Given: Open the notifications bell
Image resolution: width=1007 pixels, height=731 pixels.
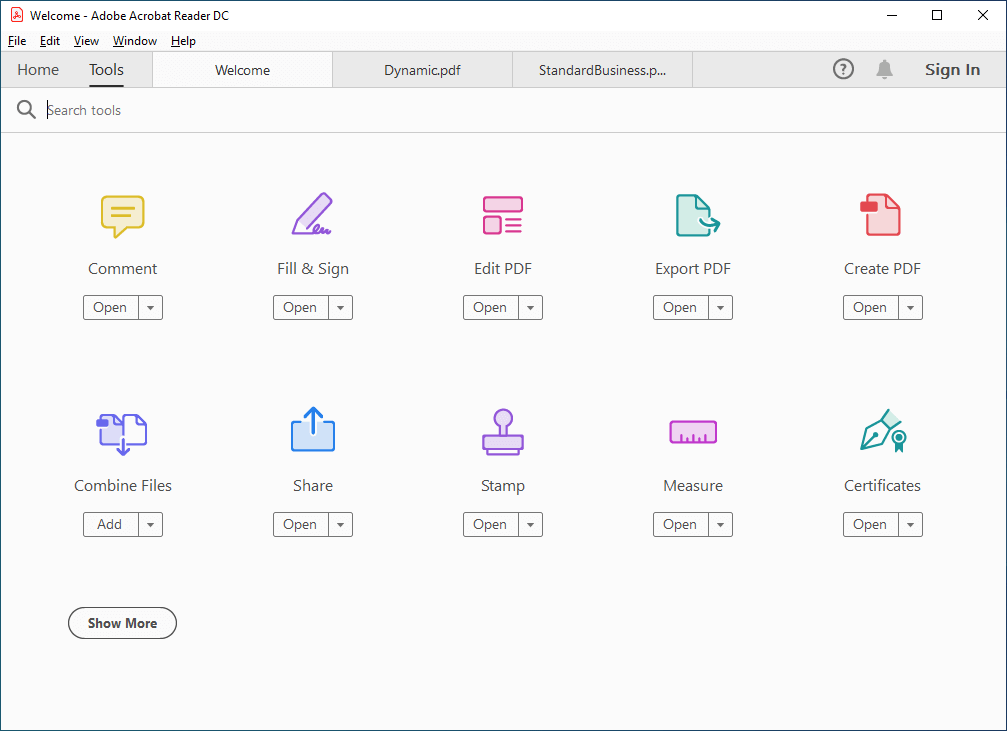Looking at the screenshot, I should (x=884, y=69).
